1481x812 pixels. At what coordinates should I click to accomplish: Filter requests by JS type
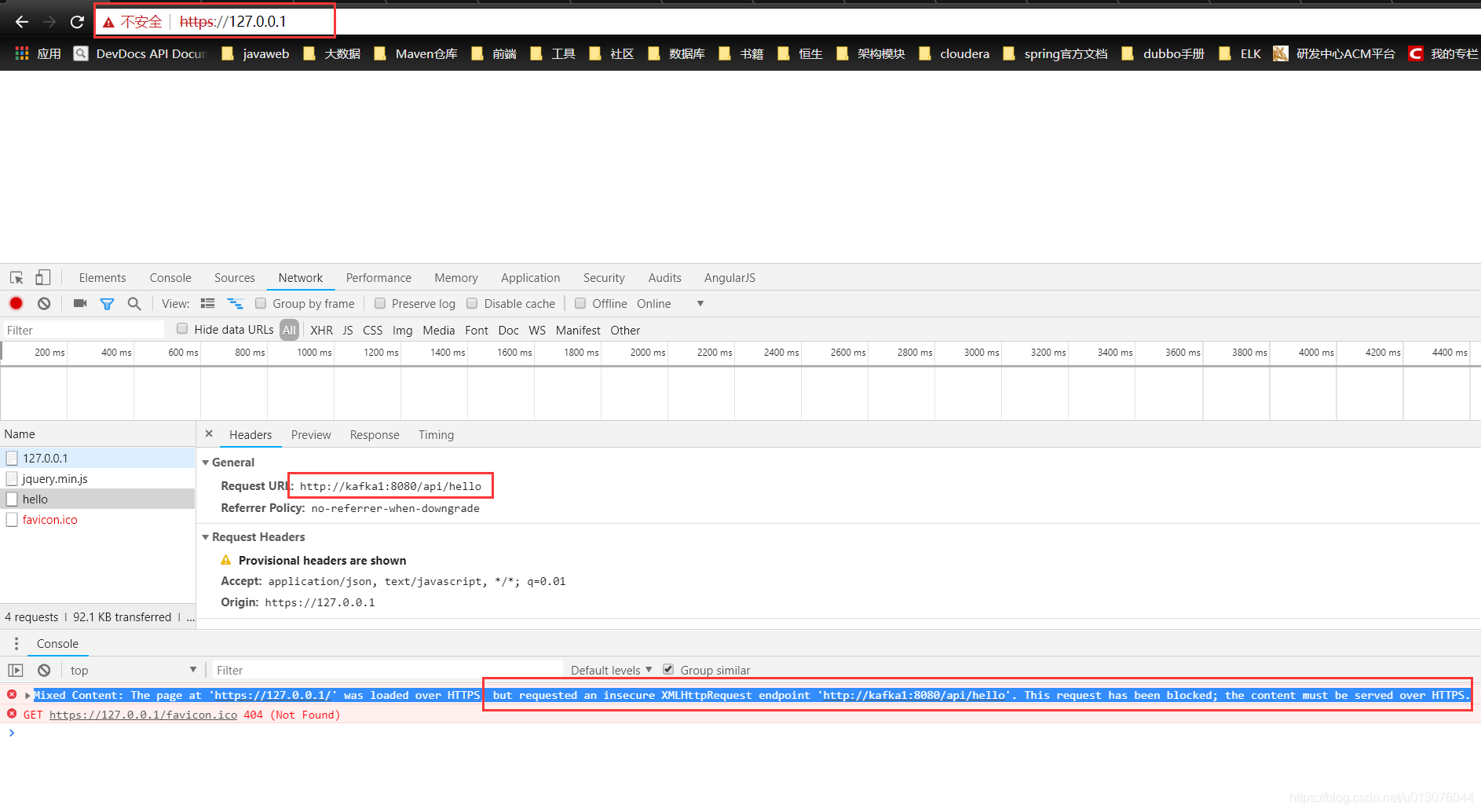pyautogui.click(x=348, y=331)
